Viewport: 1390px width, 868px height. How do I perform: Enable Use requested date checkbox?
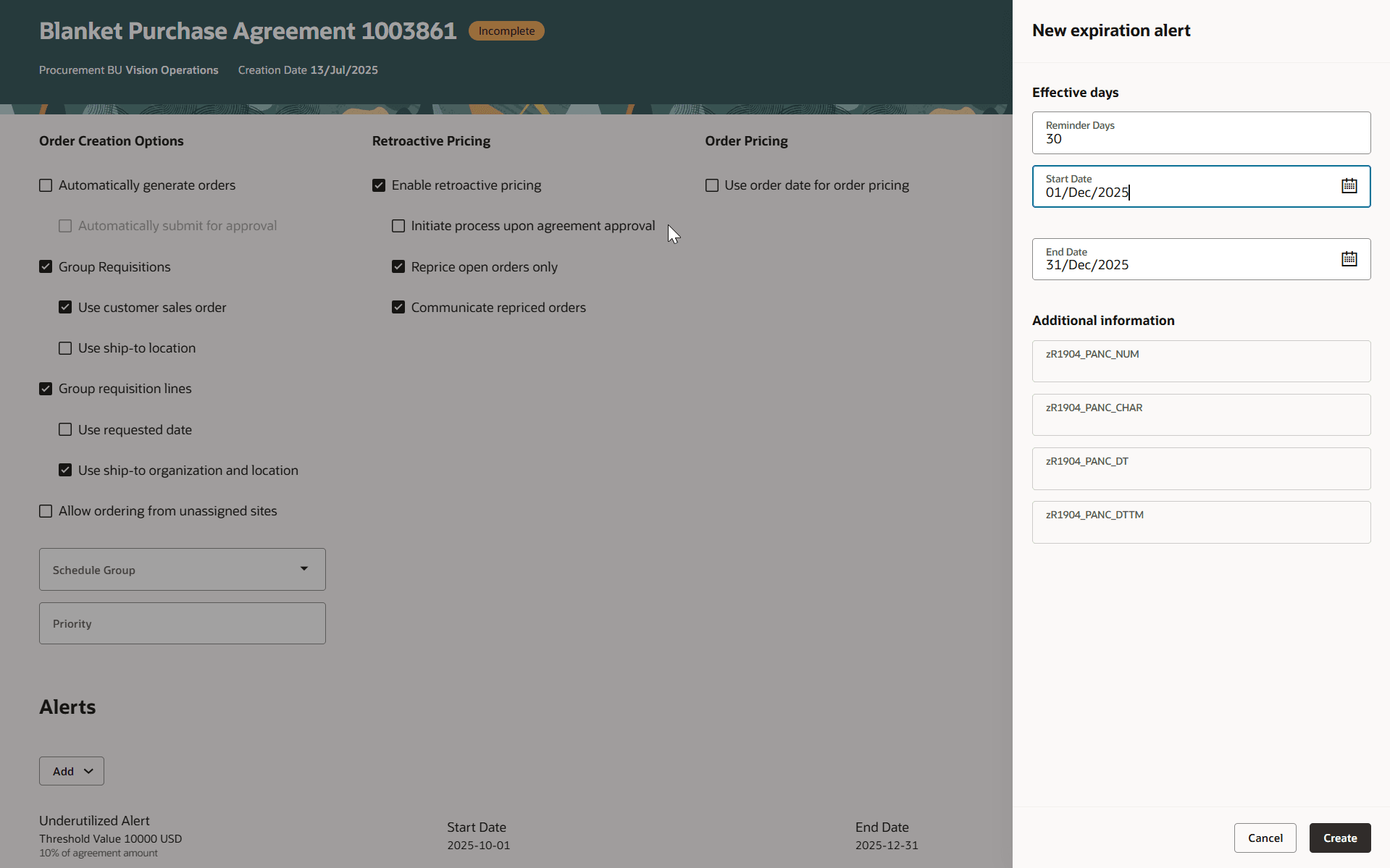click(65, 430)
